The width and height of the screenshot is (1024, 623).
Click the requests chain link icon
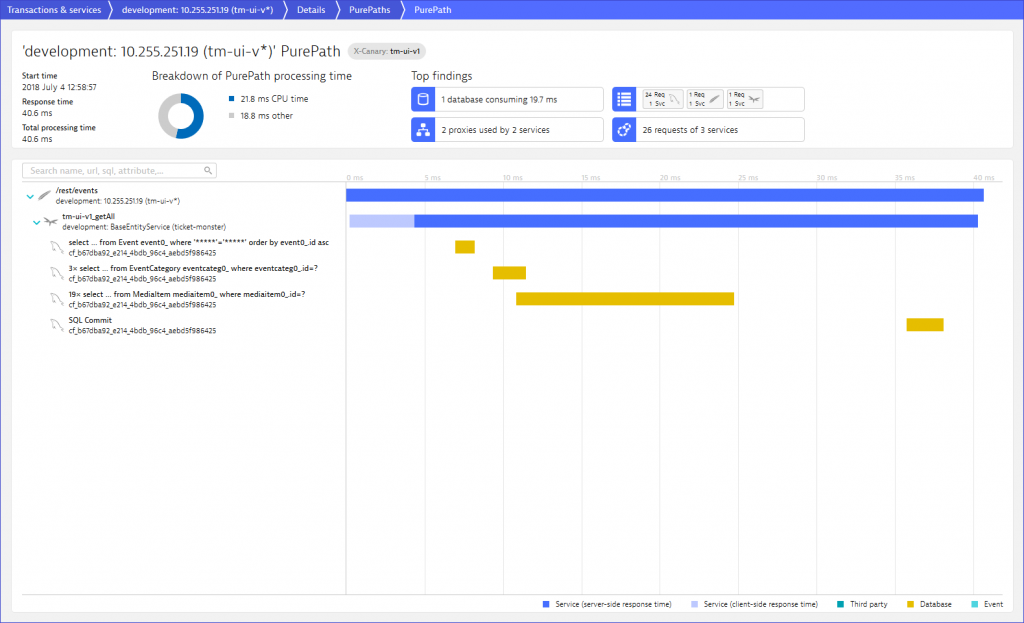pos(625,130)
